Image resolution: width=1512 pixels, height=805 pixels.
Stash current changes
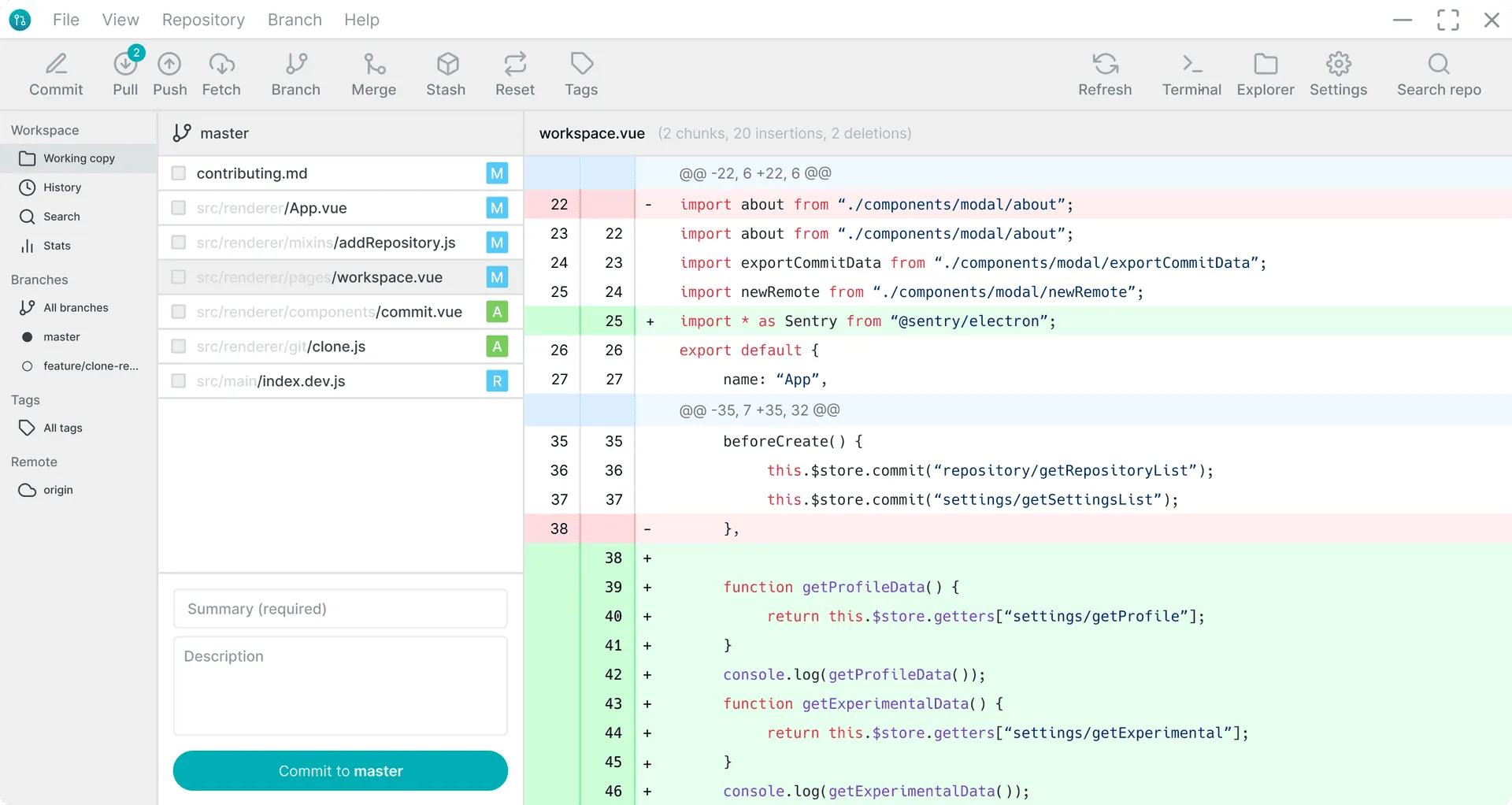(446, 73)
